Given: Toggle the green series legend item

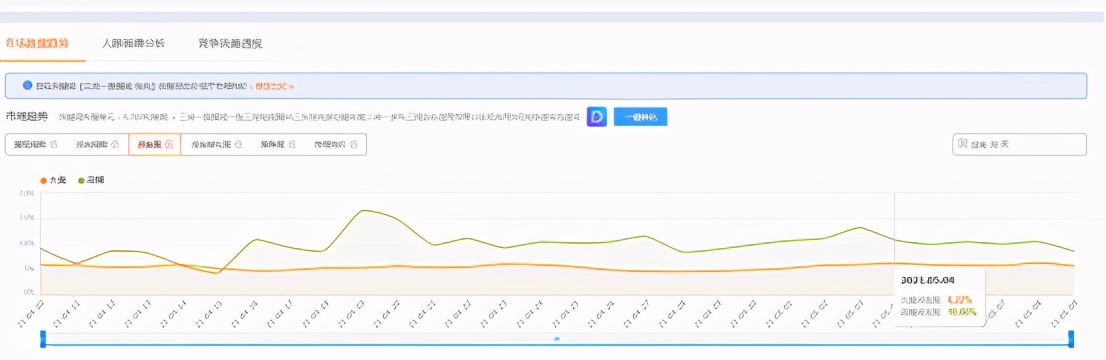Looking at the screenshot, I should [92, 181].
